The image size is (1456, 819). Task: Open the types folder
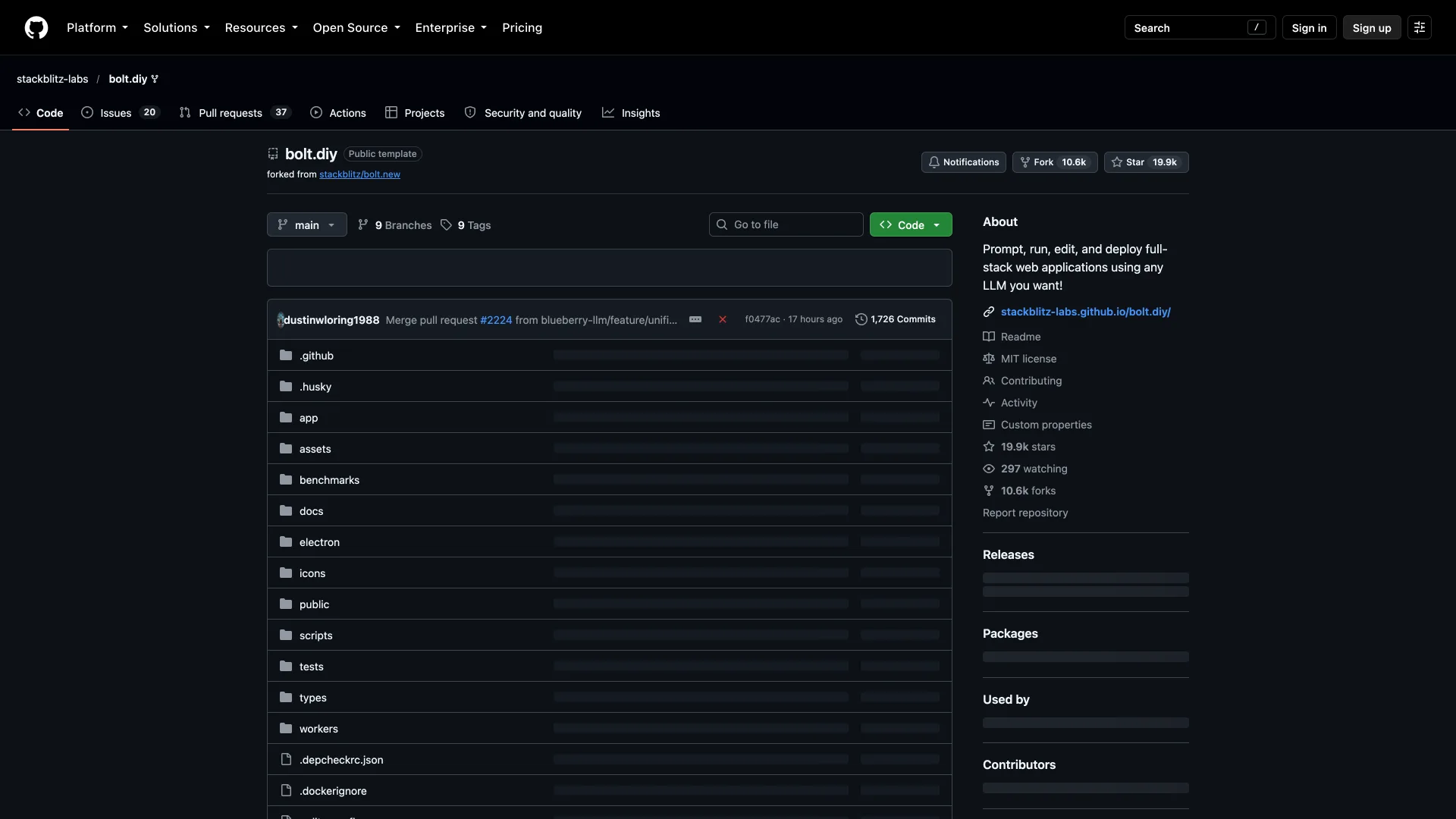(312, 698)
